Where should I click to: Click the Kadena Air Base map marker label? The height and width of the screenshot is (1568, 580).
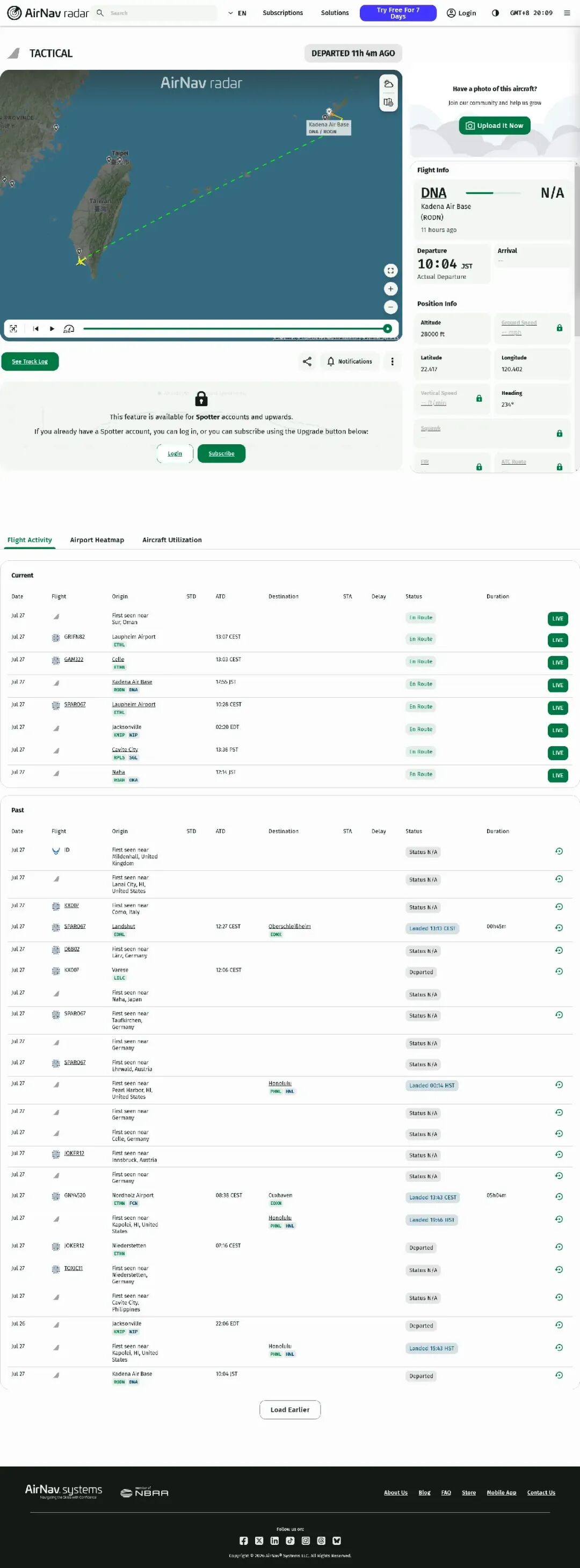(x=329, y=127)
